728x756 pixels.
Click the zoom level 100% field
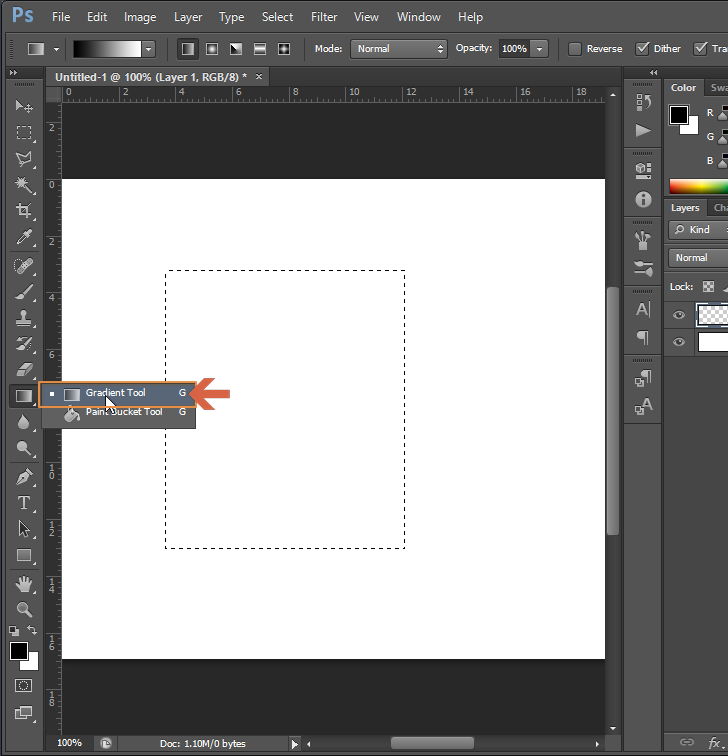(69, 743)
